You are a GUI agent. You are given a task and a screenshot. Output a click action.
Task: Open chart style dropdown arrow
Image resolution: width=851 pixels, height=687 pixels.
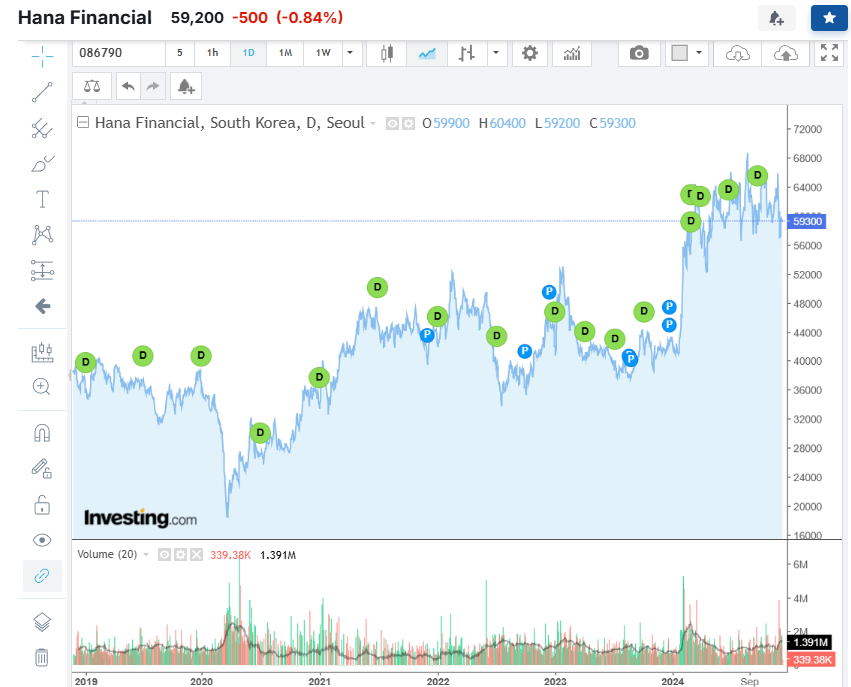[496, 53]
